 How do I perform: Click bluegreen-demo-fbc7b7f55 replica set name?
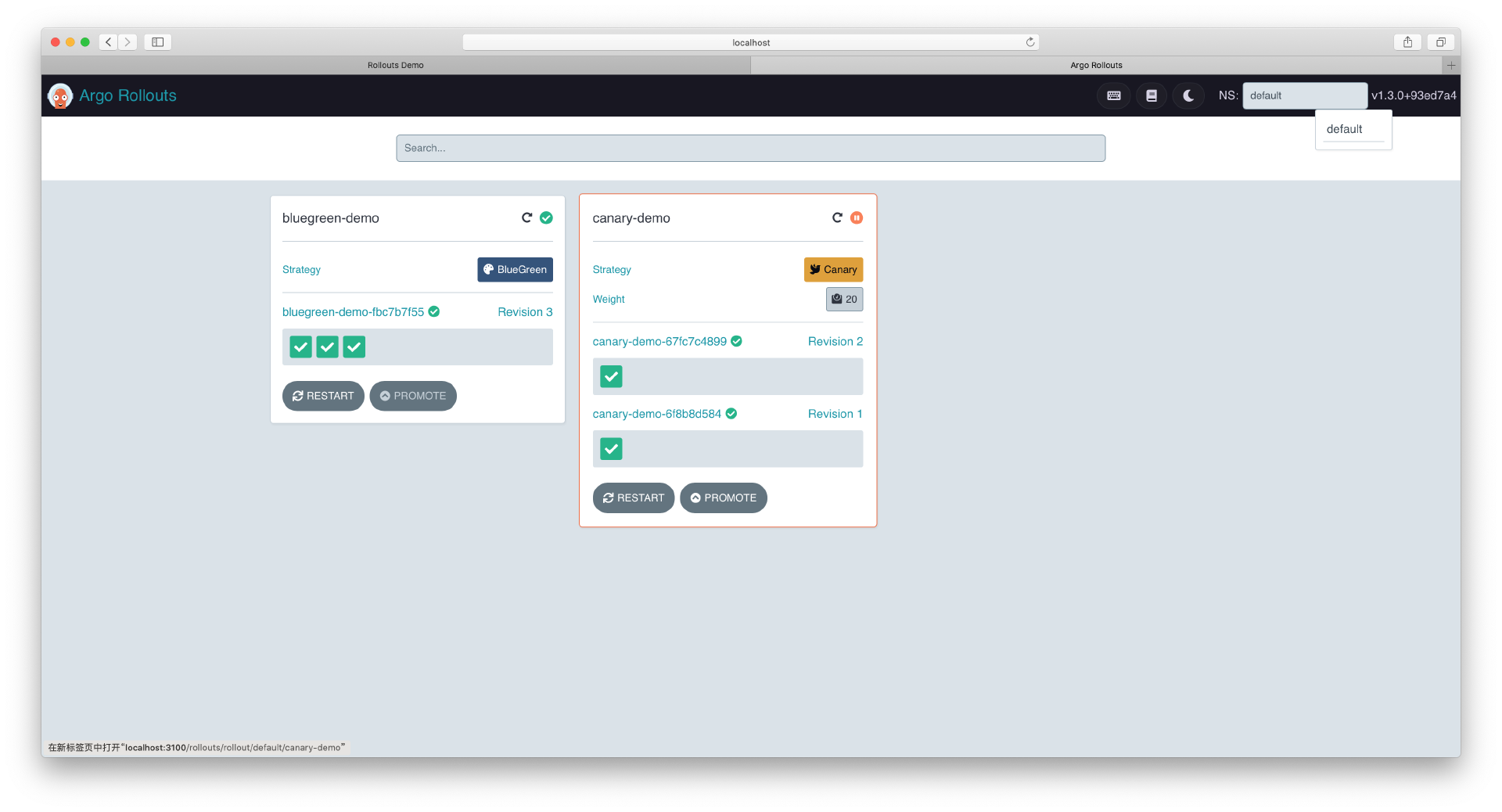pyautogui.click(x=353, y=311)
